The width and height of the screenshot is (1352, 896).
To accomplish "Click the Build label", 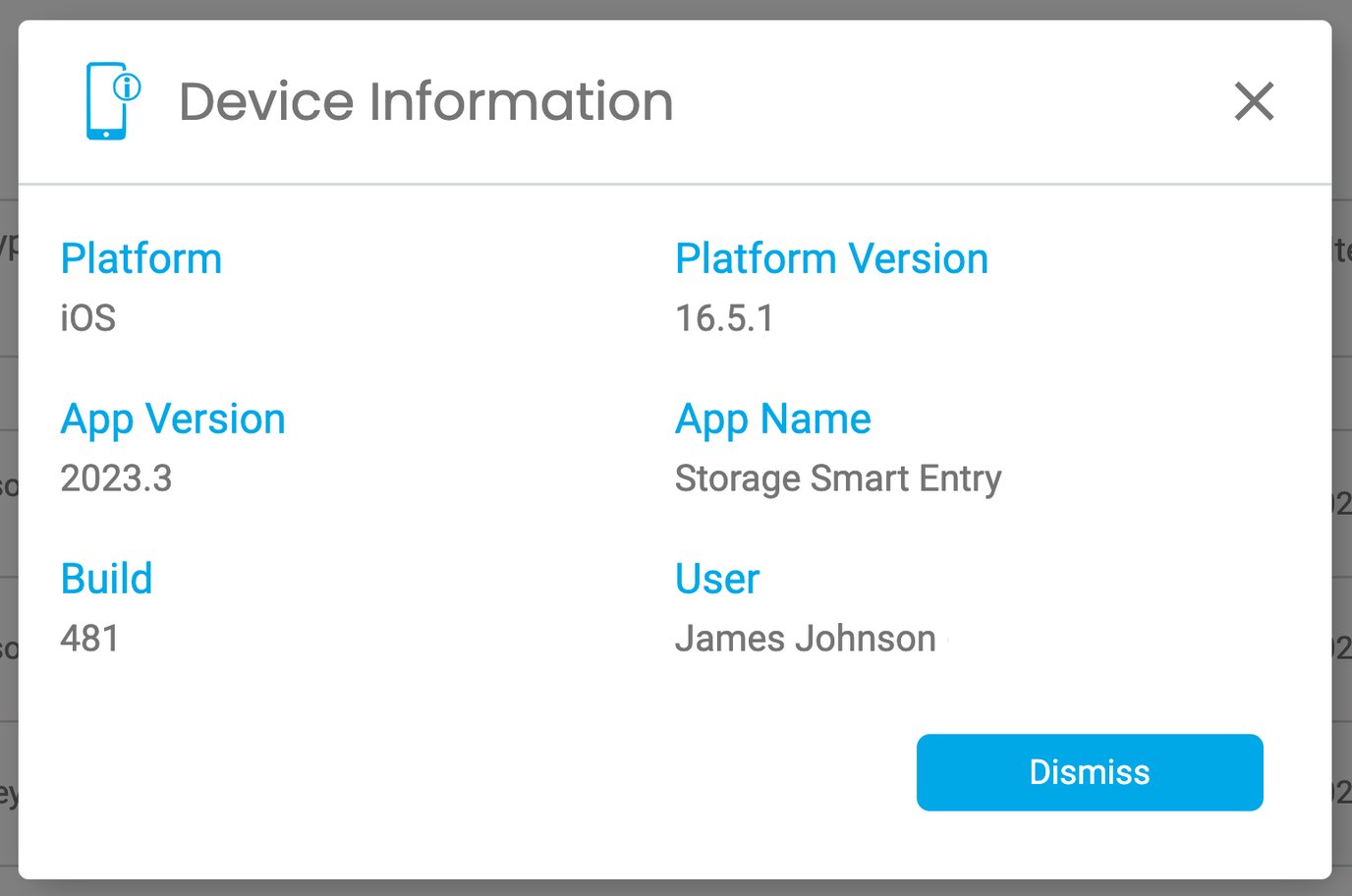I will click(x=106, y=579).
